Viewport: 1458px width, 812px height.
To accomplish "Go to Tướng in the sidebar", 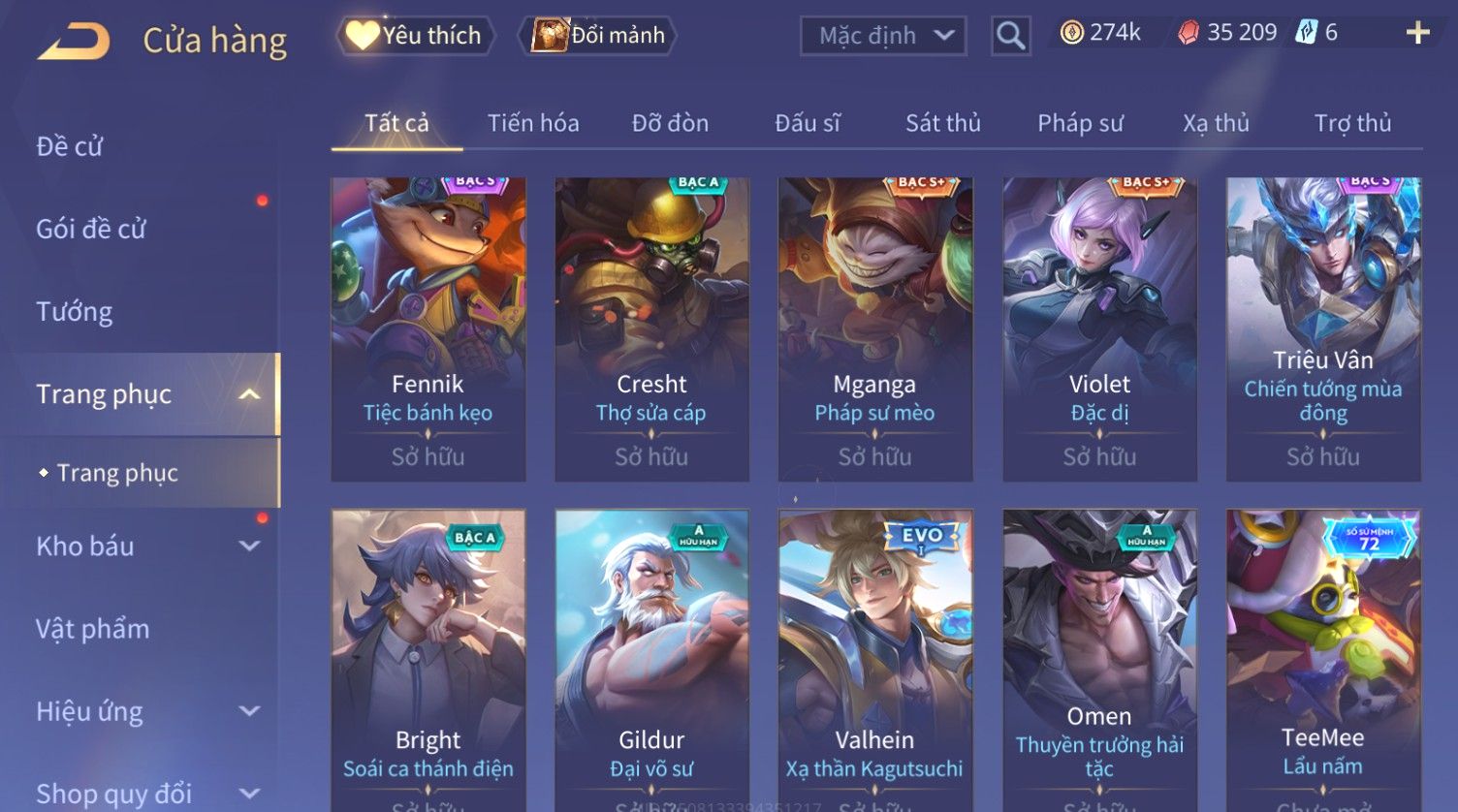I will tap(75, 312).
